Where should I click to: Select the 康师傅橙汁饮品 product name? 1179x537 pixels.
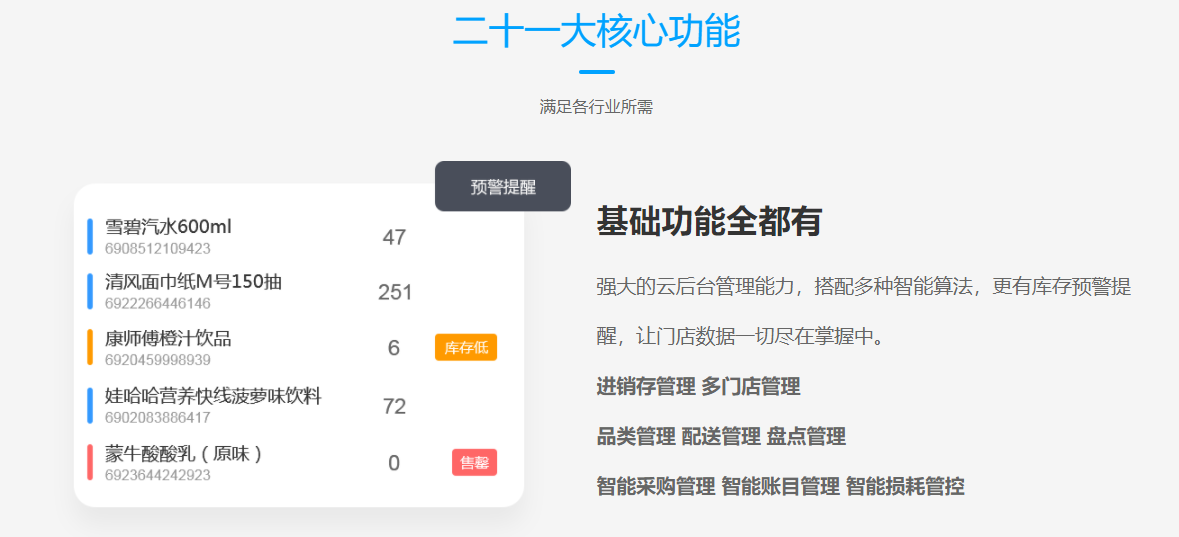click(x=168, y=338)
